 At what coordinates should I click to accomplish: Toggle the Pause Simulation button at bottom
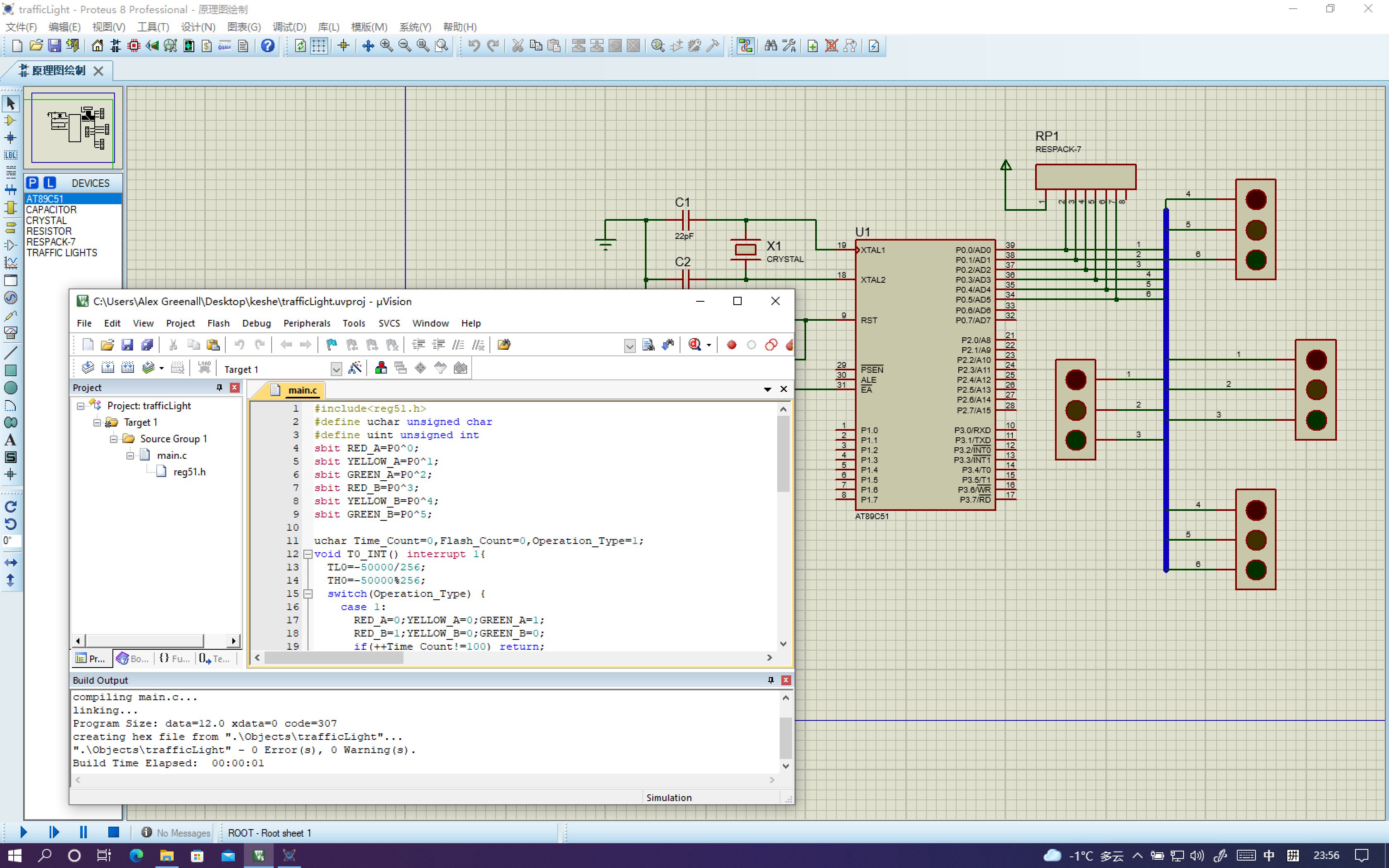(83, 832)
